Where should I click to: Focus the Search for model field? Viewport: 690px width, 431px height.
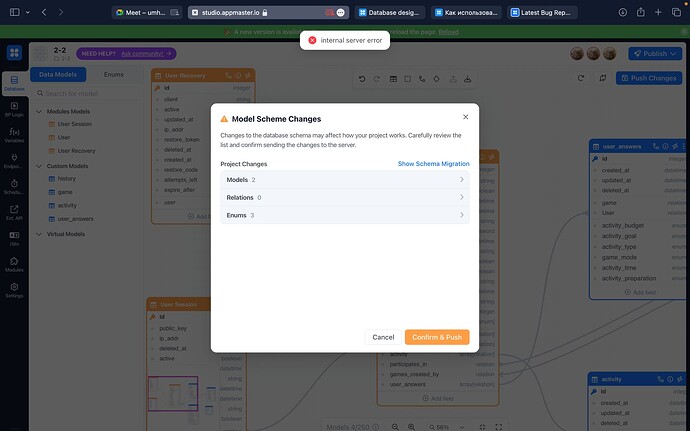[88, 93]
